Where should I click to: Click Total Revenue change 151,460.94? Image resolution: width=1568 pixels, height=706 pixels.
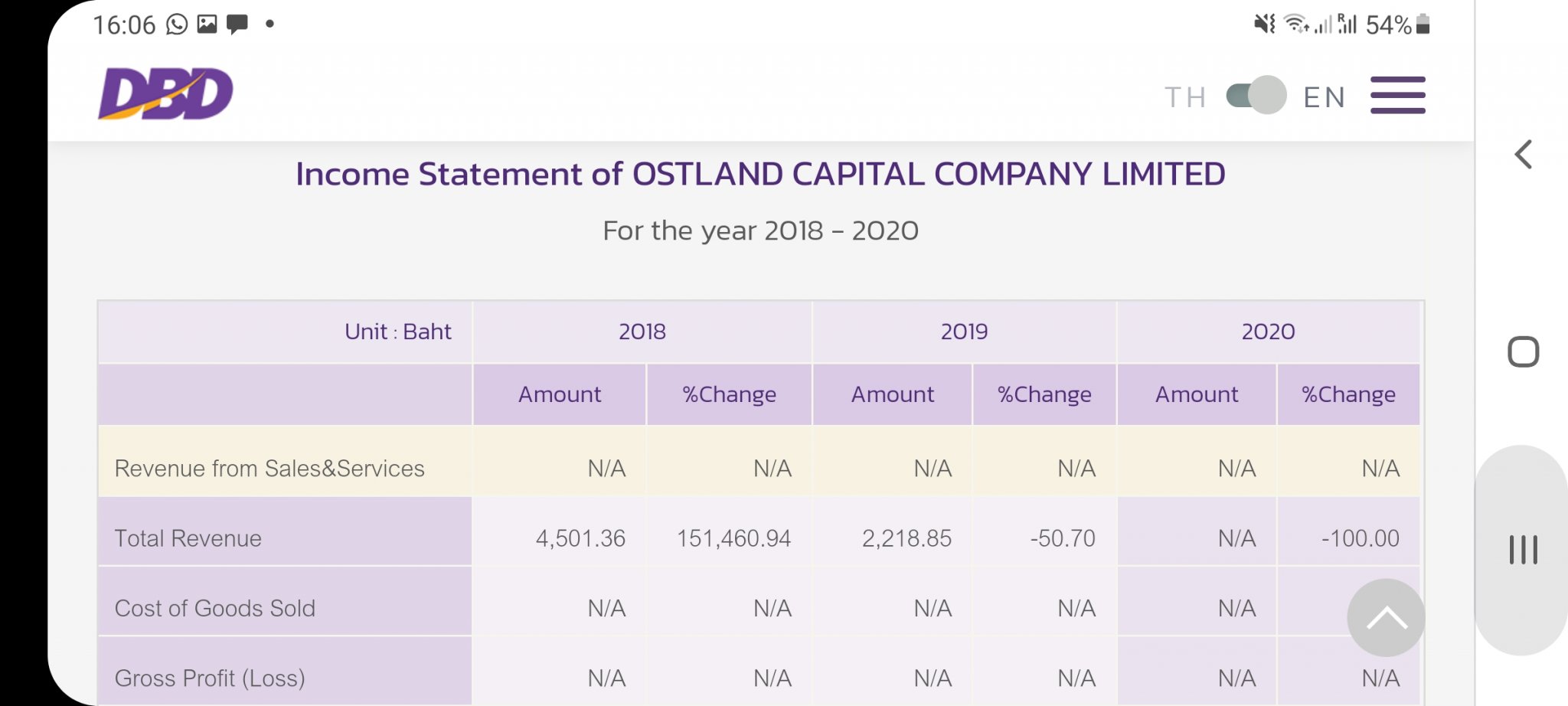tap(733, 538)
